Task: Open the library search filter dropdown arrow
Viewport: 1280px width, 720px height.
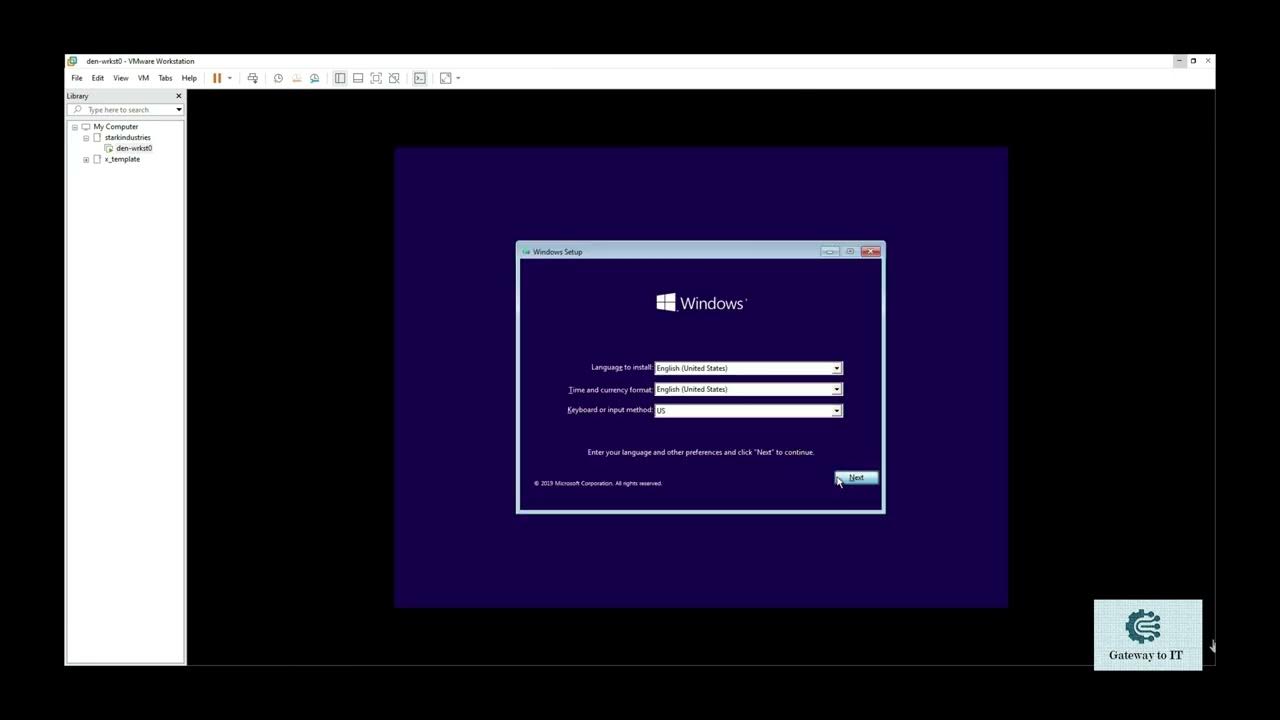Action: pyautogui.click(x=179, y=110)
